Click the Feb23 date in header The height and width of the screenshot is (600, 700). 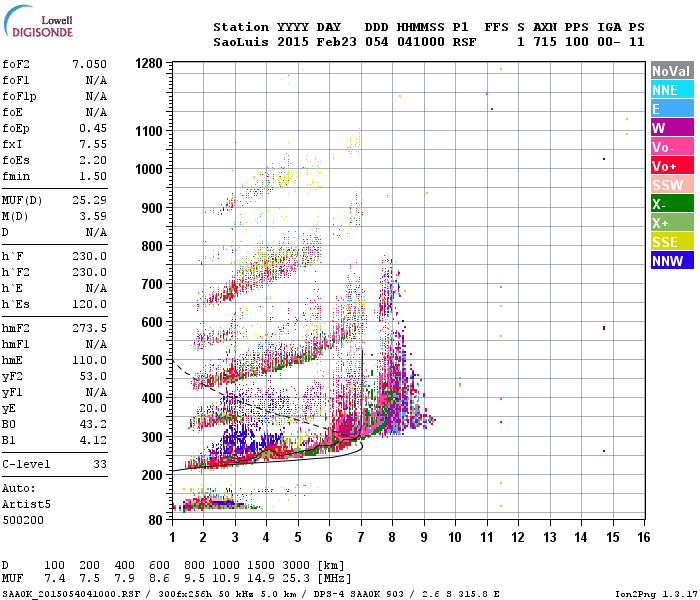tap(337, 42)
